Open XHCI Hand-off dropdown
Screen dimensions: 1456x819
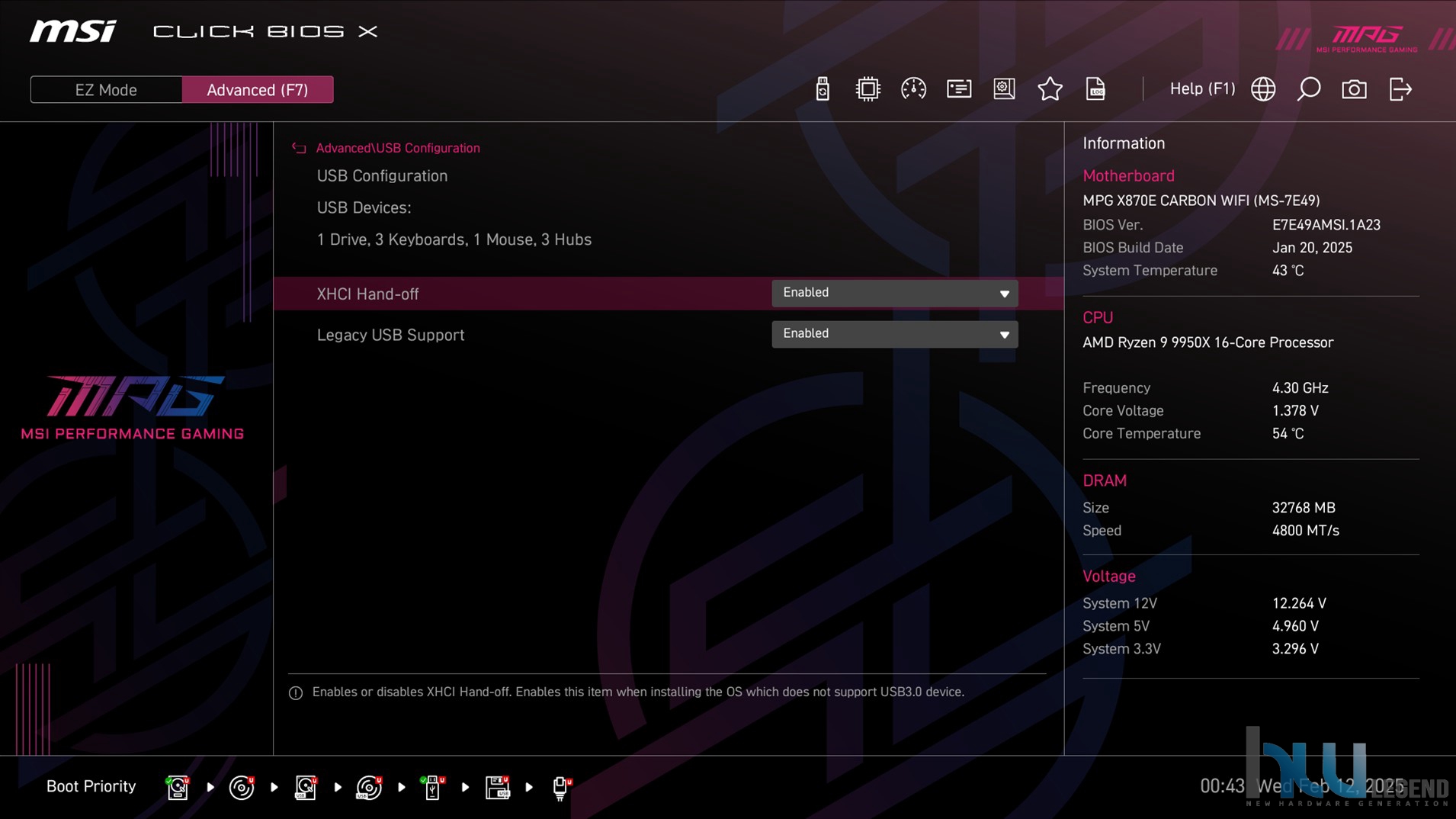894,293
